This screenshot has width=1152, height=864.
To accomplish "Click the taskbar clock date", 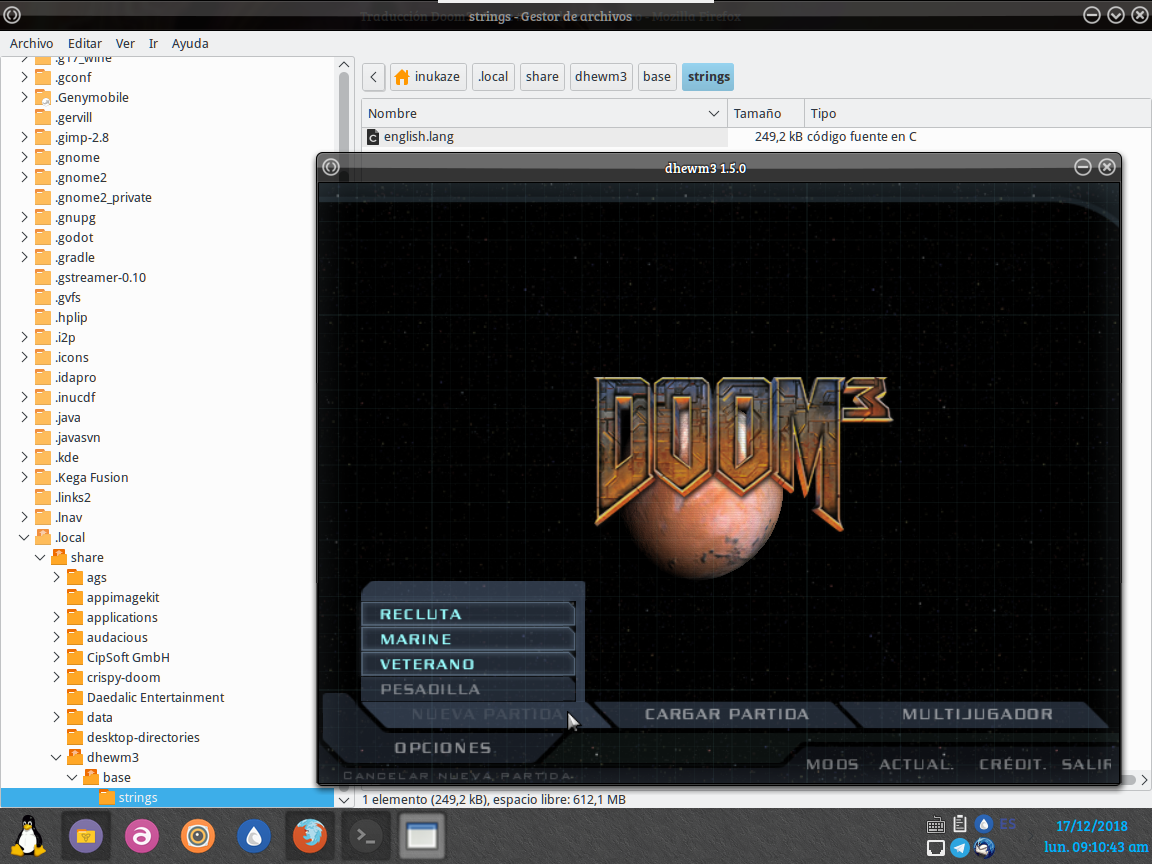I will (x=1091, y=826).
